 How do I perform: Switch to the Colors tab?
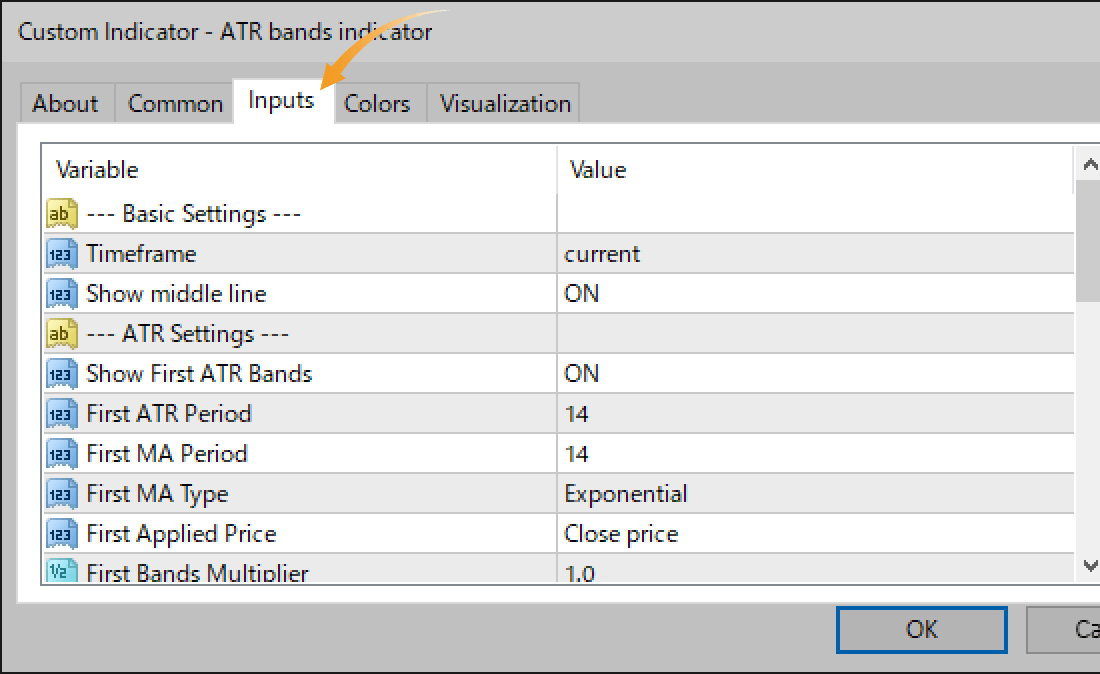[x=378, y=103]
